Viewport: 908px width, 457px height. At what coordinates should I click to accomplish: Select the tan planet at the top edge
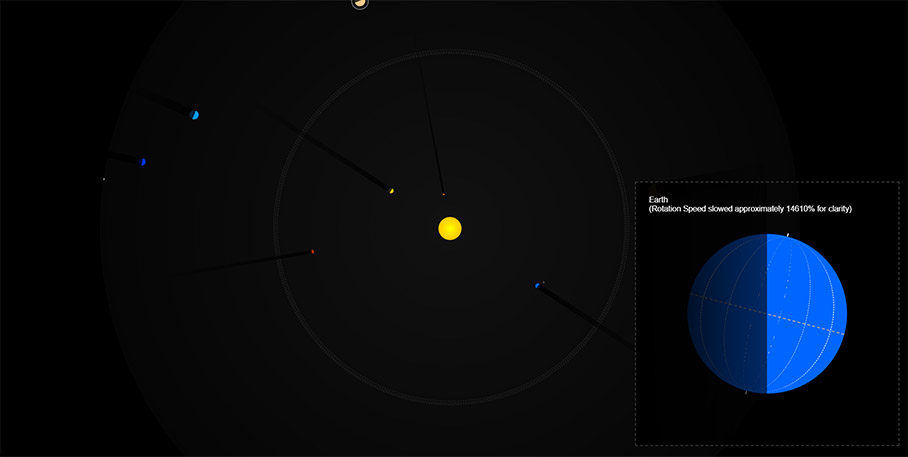(x=360, y=3)
